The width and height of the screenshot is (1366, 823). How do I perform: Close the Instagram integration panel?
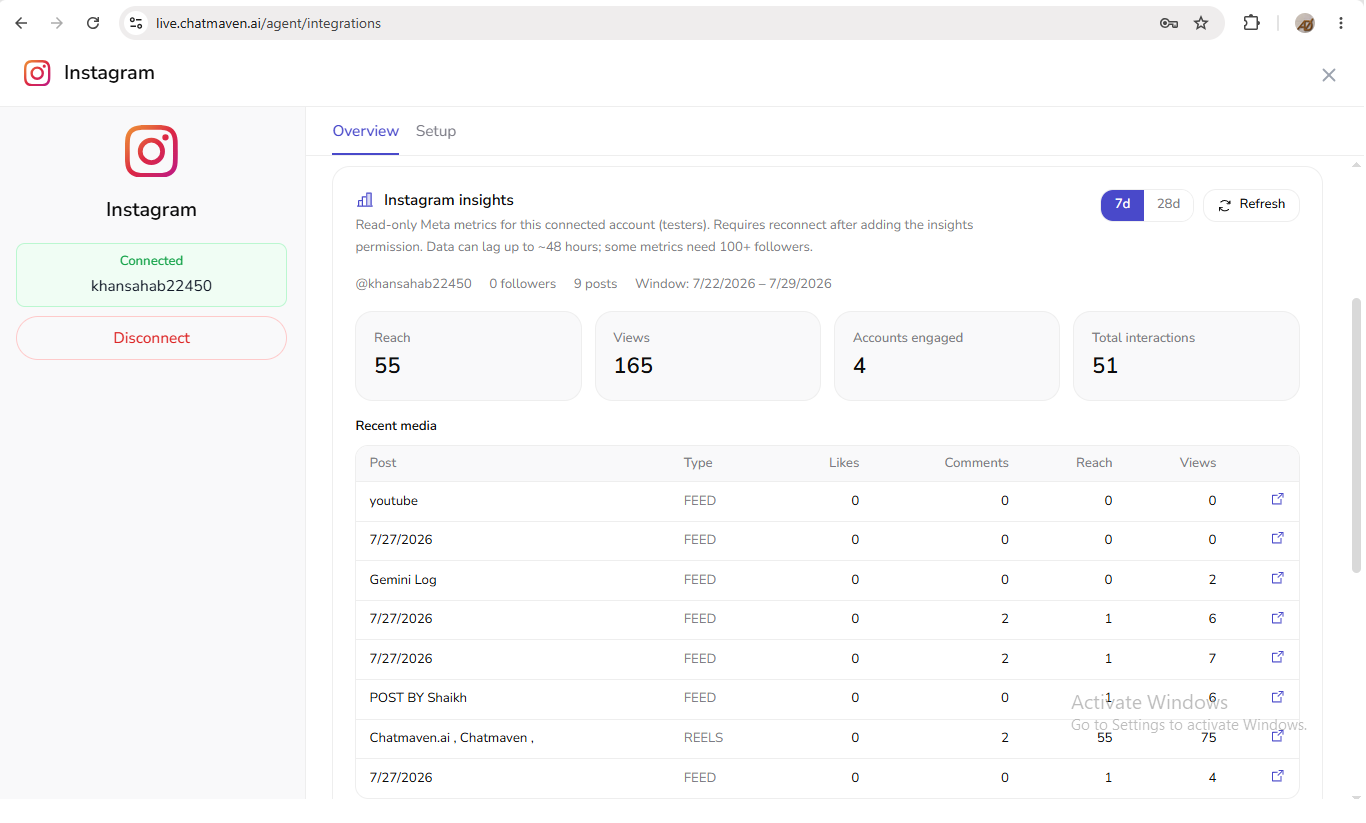coord(1329,75)
